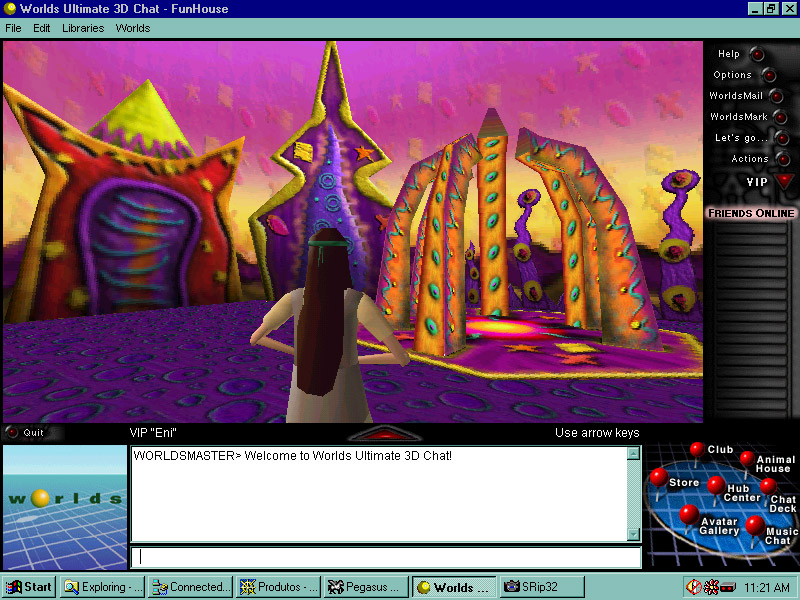Click the Worlds taskbar button
This screenshot has width=800, height=600.
(454, 587)
